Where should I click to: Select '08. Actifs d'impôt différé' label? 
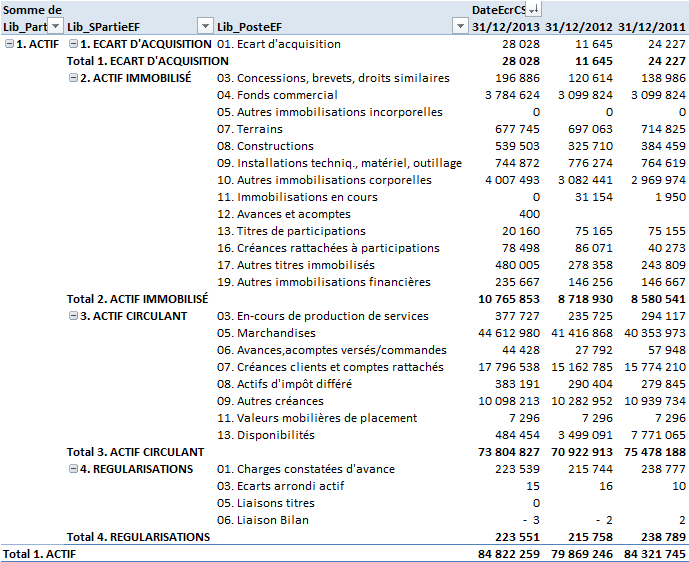click(x=284, y=384)
